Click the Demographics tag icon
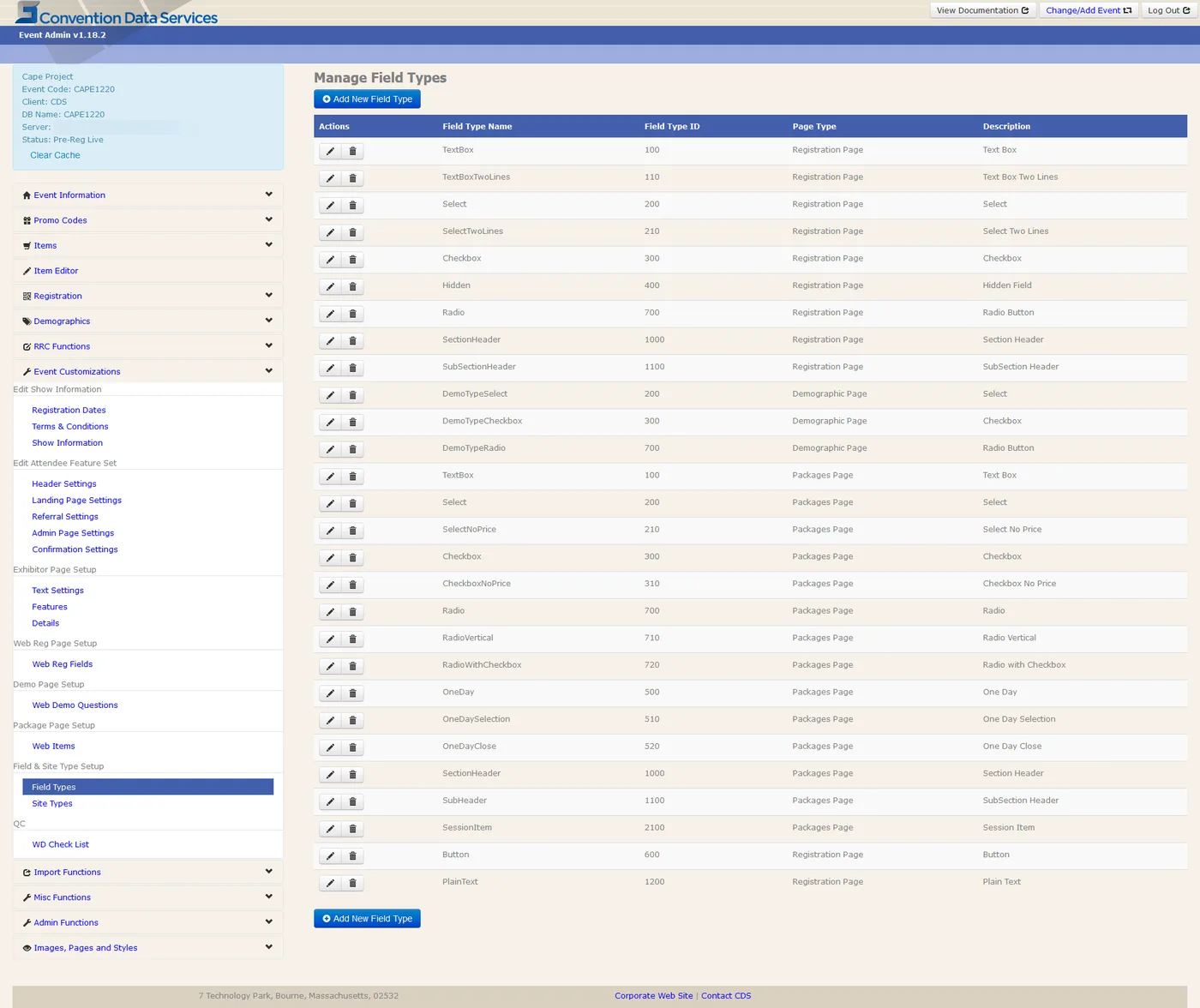1200x1008 pixels. [x=27, y=321]
